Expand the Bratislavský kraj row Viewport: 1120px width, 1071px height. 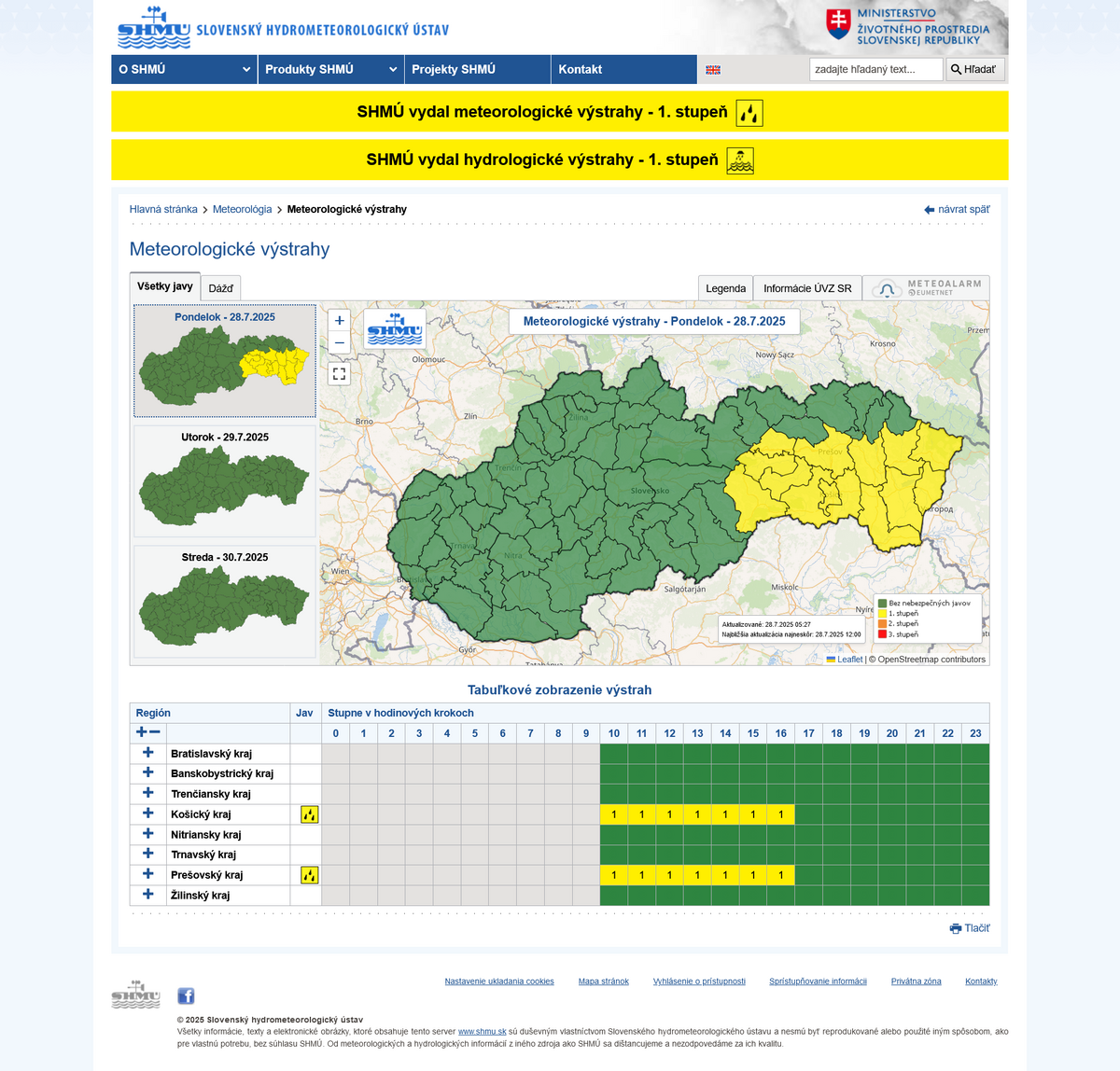[147, 752]
